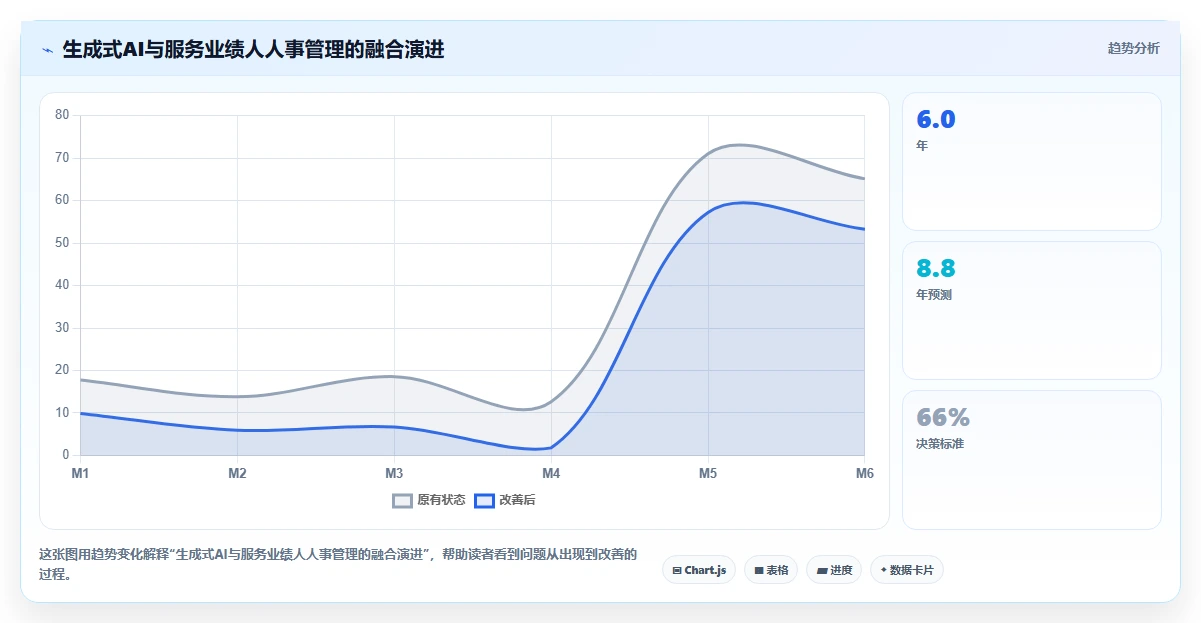Click the lightning icon beside the title
This screenshot has height=623, width=1201.
click(x=48, y=50)
